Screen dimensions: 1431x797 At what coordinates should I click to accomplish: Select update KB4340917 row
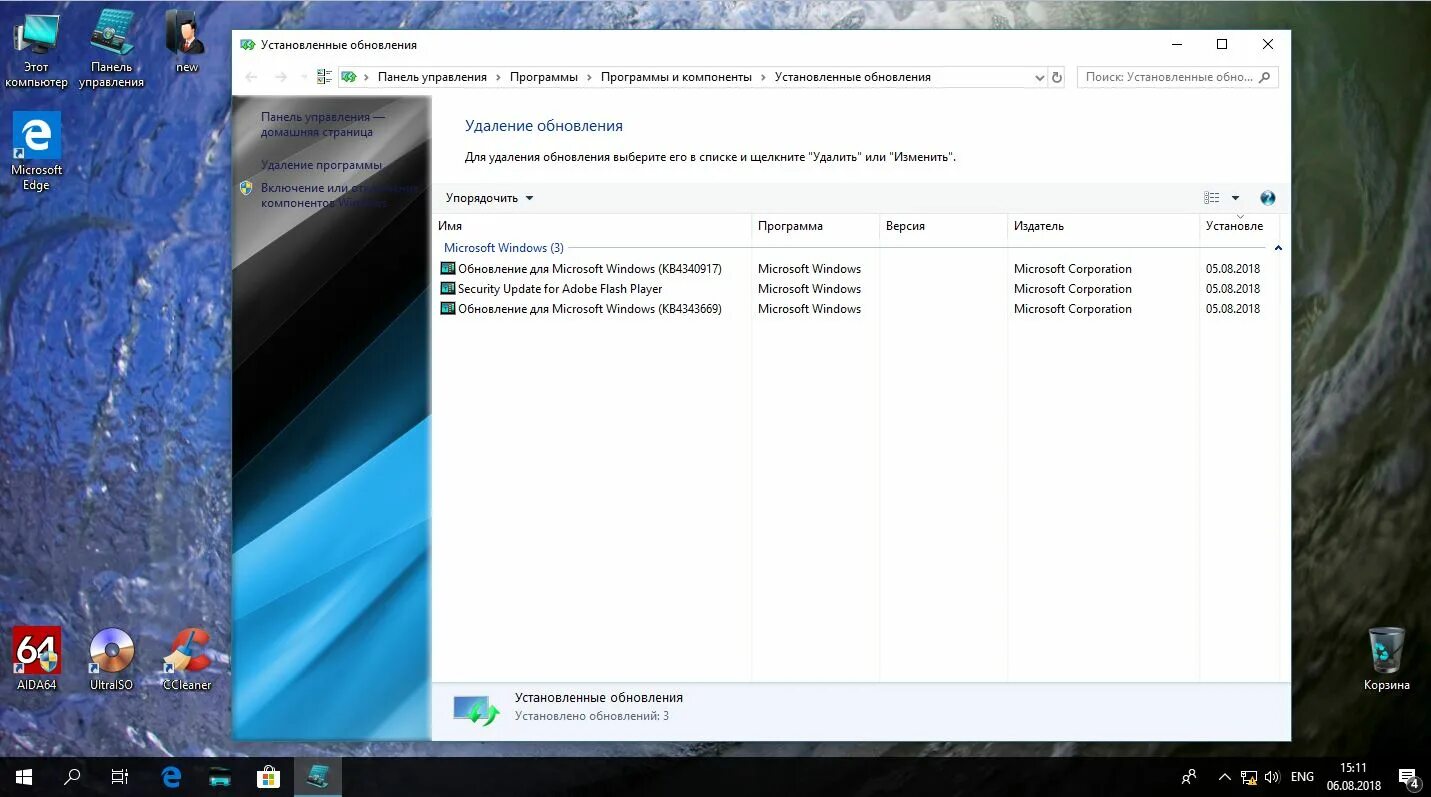click(854, 269)
